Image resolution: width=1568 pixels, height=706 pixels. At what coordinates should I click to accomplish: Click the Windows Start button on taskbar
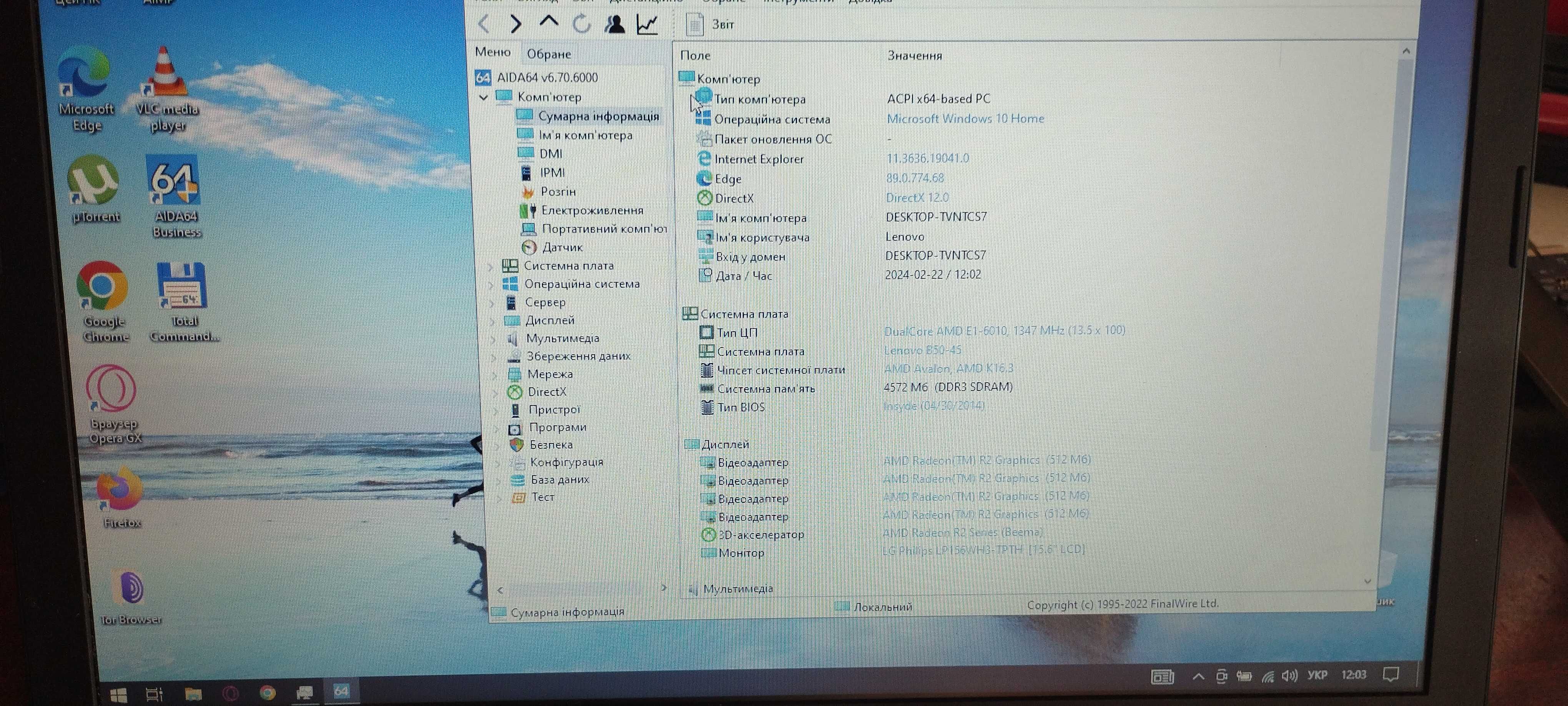point(119,694)
